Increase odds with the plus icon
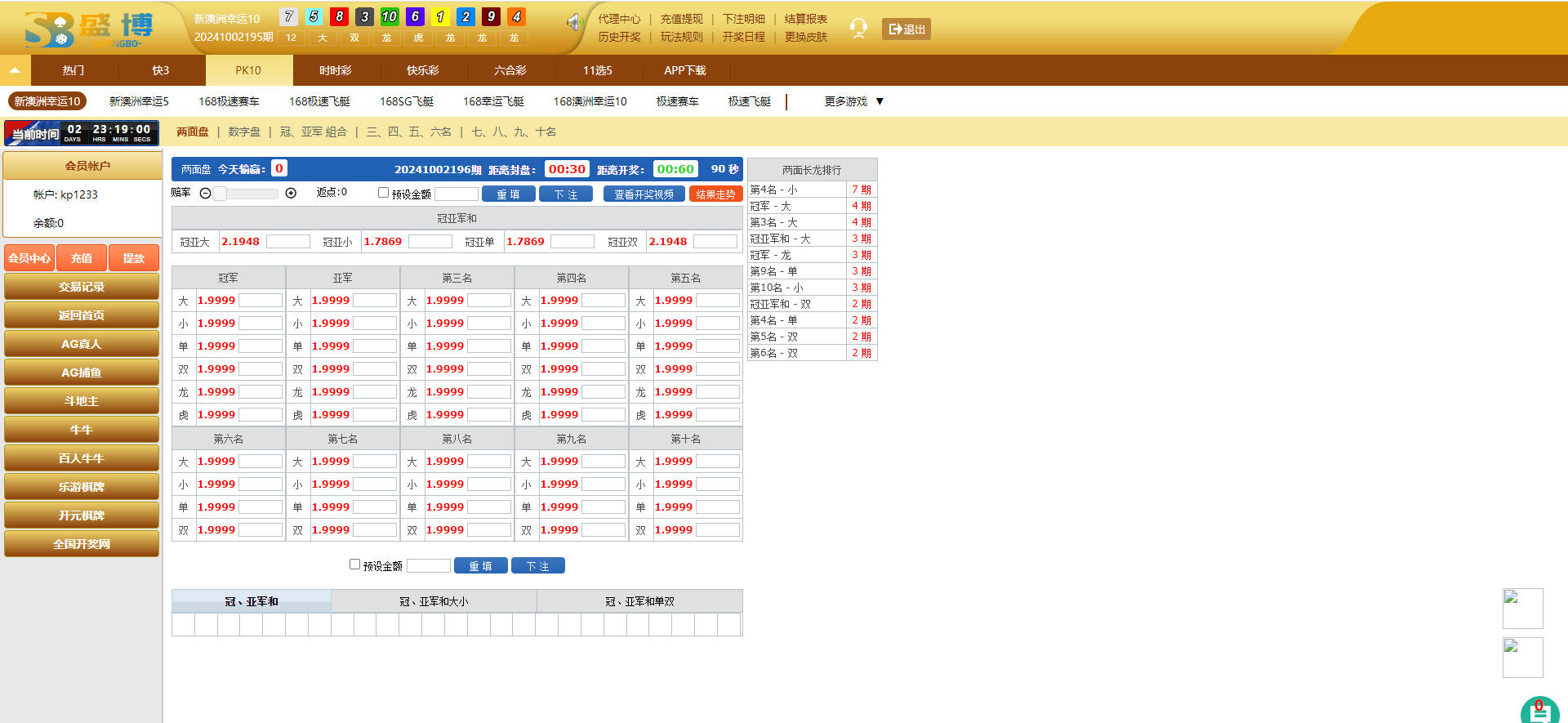The width and height of the screenshot is (1568, 723). tap(291, 194)
